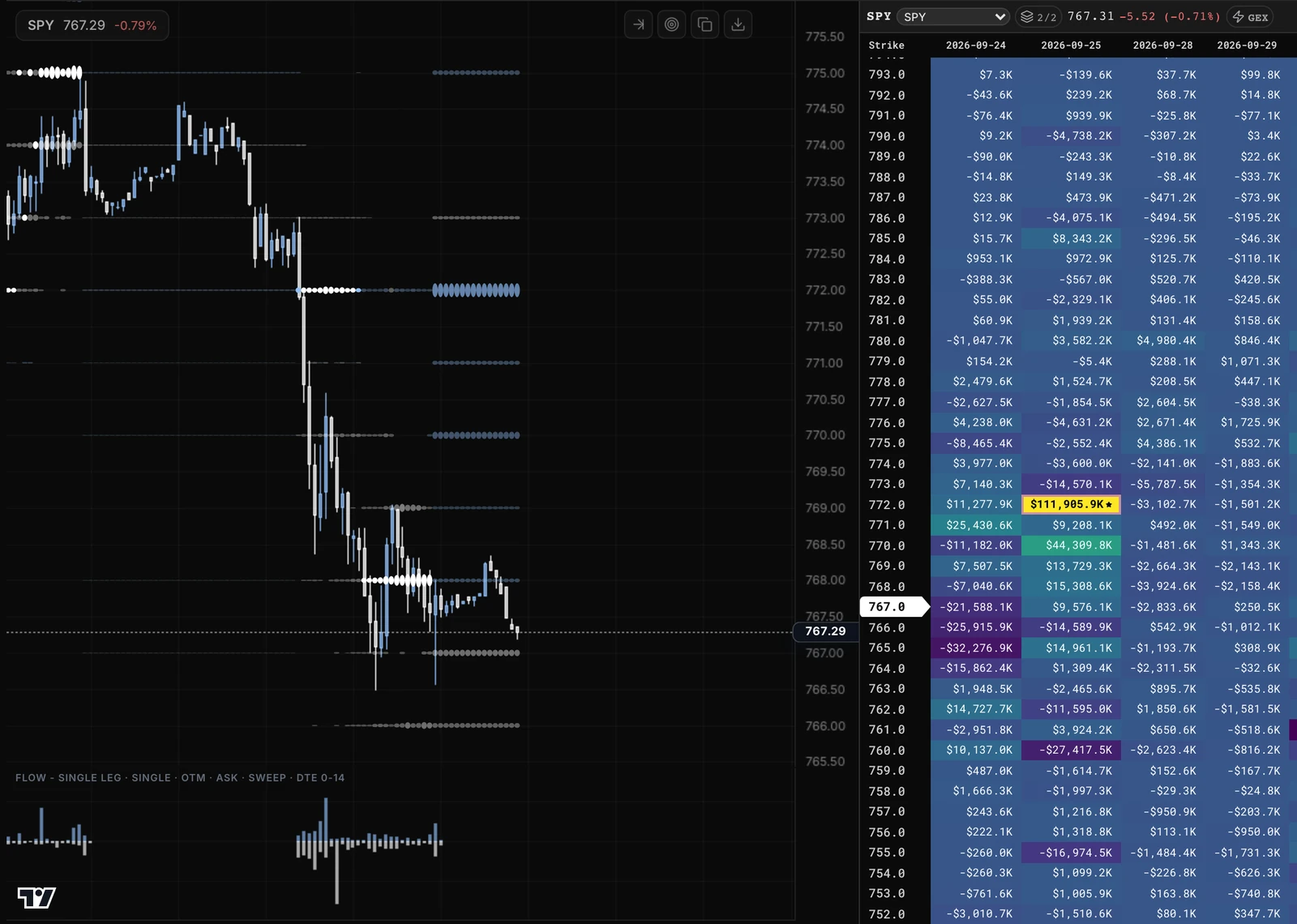Click the -$14,570.1K cell at strike 773
Image resolution: width=1297 pixels, height=924 pixels.
(1071, 484)
